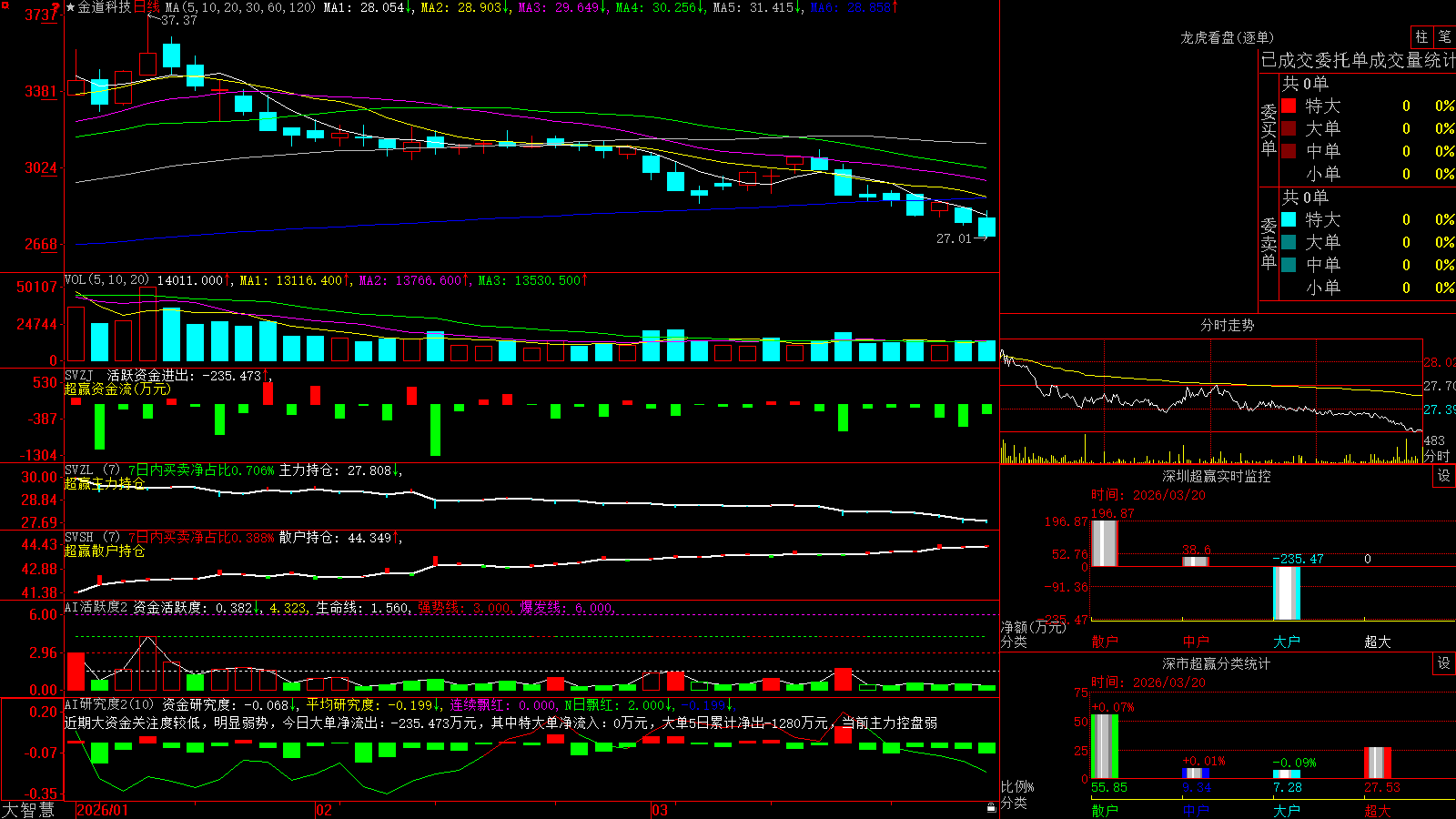Click red 超大 ratio bar 27.53
Image resolution: width=1456 pixels, height=819 pixels.
coord(1378,763)
